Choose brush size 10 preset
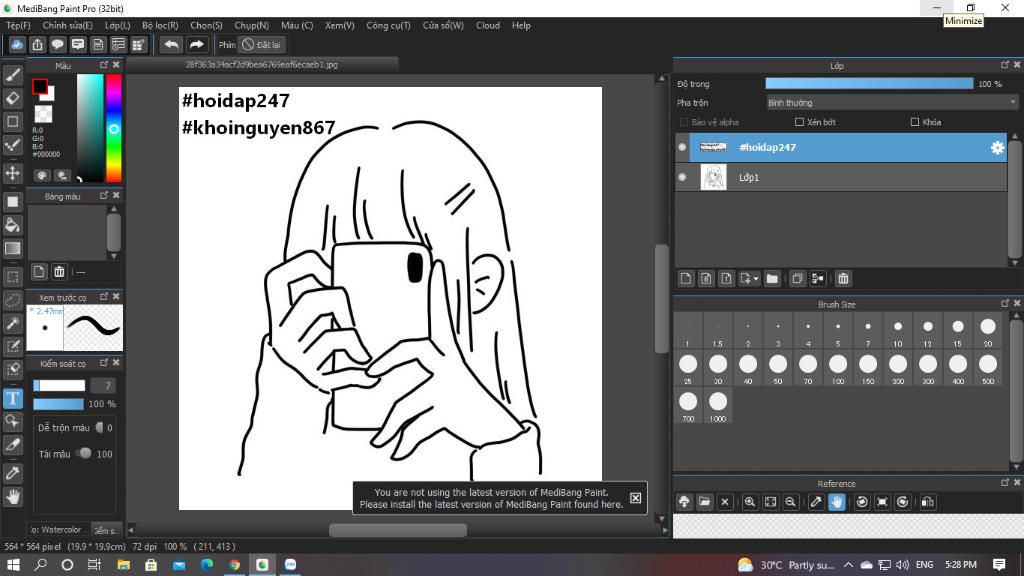 click(898, 331)
